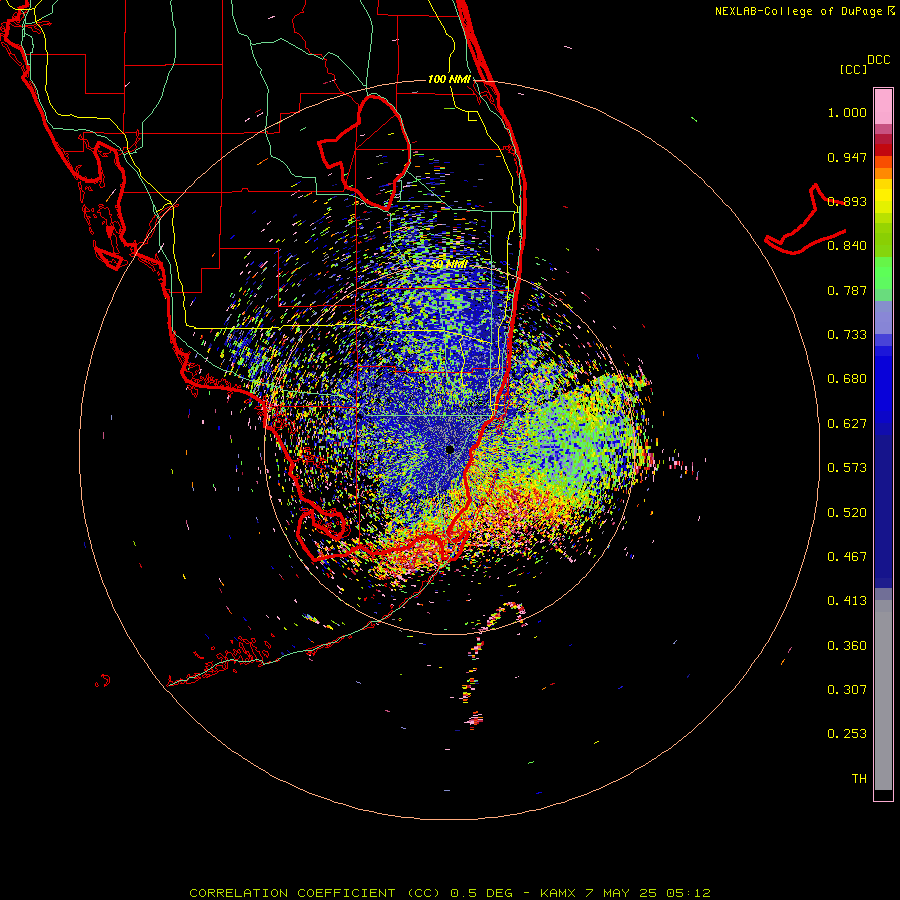Click the Bahamas island outline
Image resolution: width=900 pixels, height=900 pixels.
[x=806, y=220]
